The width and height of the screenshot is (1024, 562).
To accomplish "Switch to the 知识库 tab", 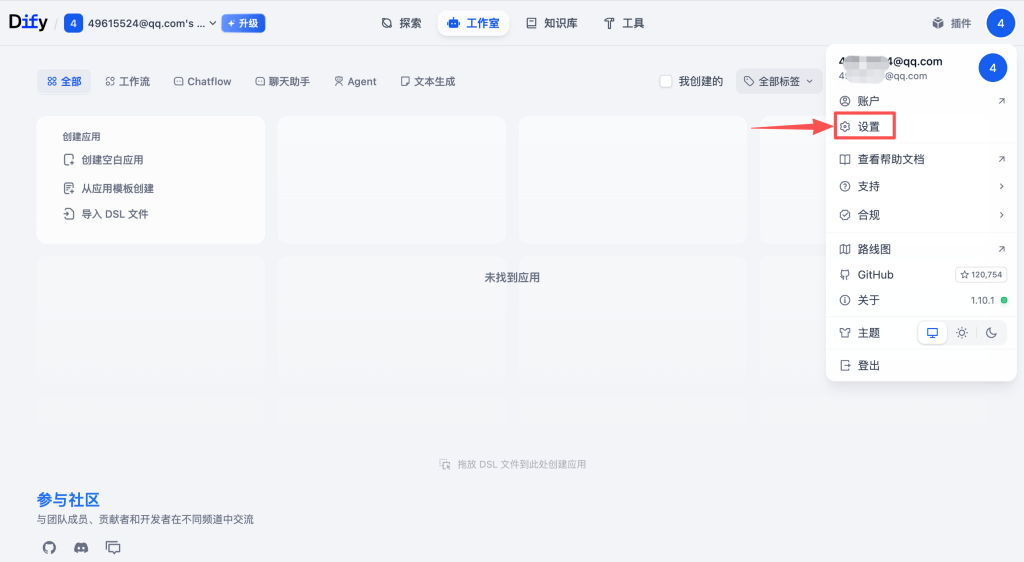I will pyautogui.click(x=551, y=23).
